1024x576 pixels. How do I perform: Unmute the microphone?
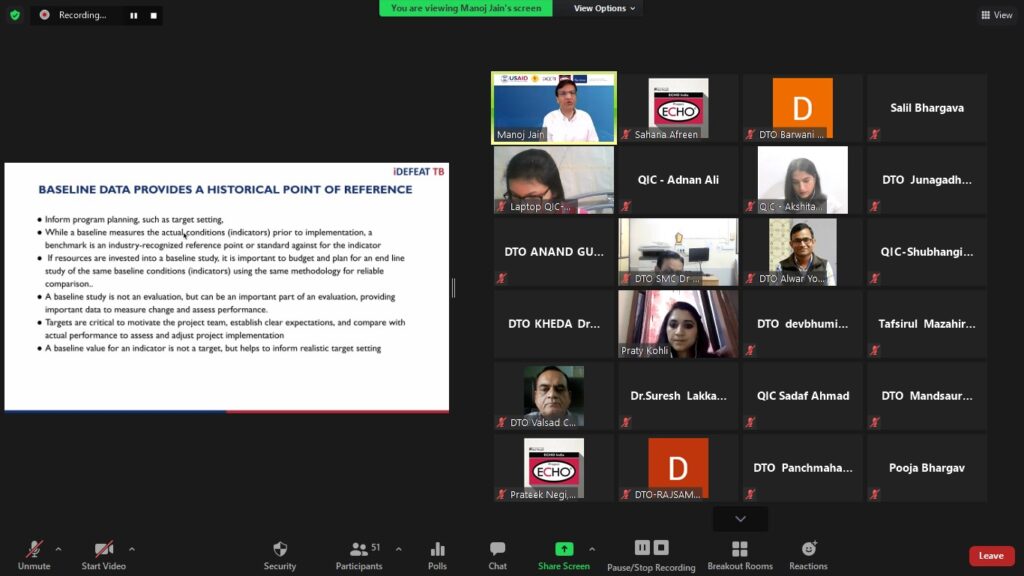[34, 555]
